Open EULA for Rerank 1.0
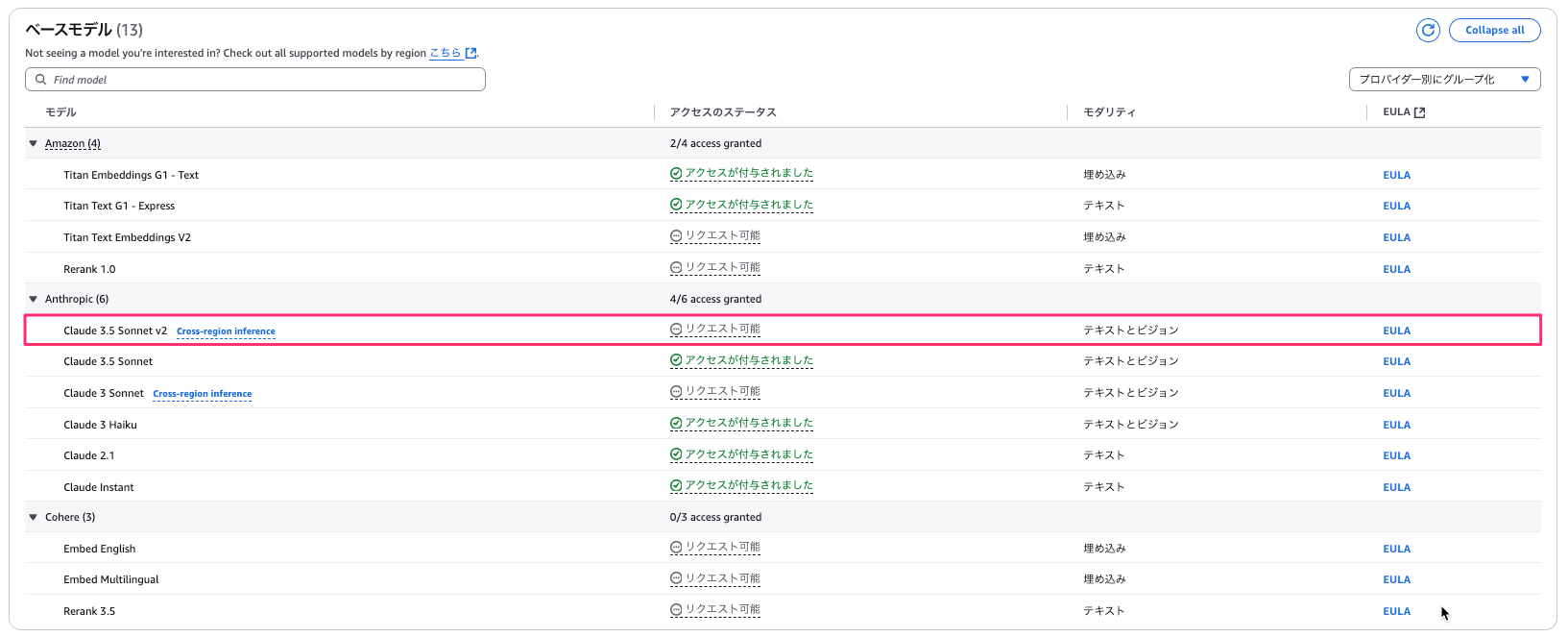The height and width of the screenshot is (637, 1568). pyautogui.click(x=1396, y=269)
